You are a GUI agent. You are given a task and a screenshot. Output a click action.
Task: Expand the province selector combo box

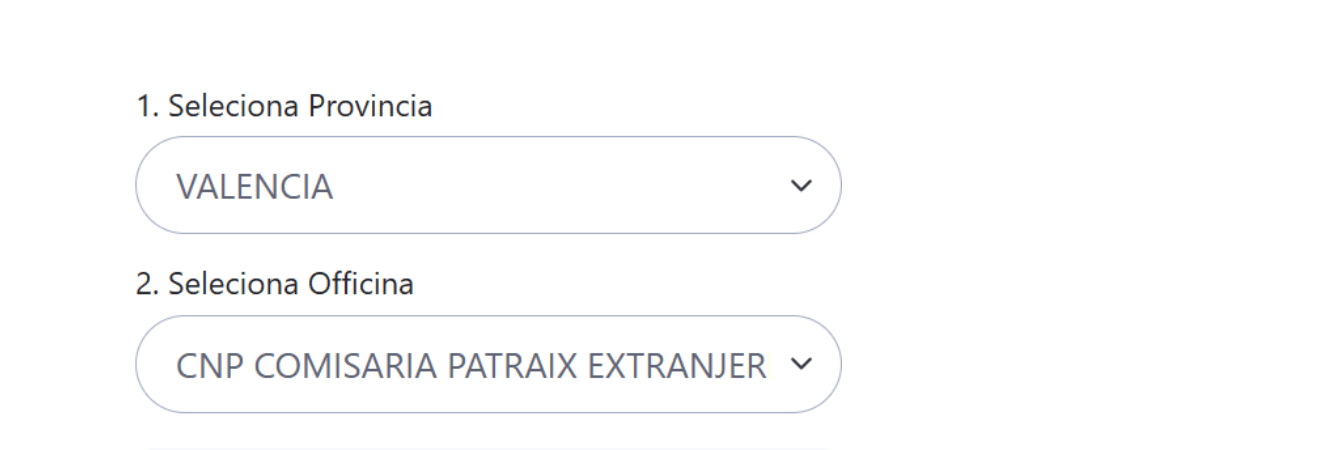pyautogui.click(x=488, y=186)
